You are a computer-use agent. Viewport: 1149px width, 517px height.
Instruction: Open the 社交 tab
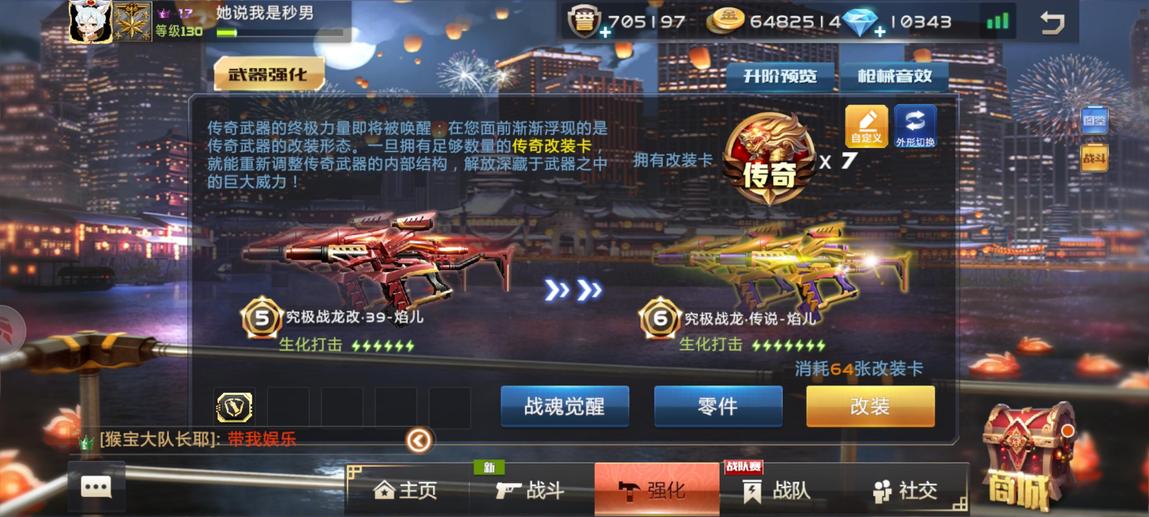pyautogui.click(x=905, y=490)
